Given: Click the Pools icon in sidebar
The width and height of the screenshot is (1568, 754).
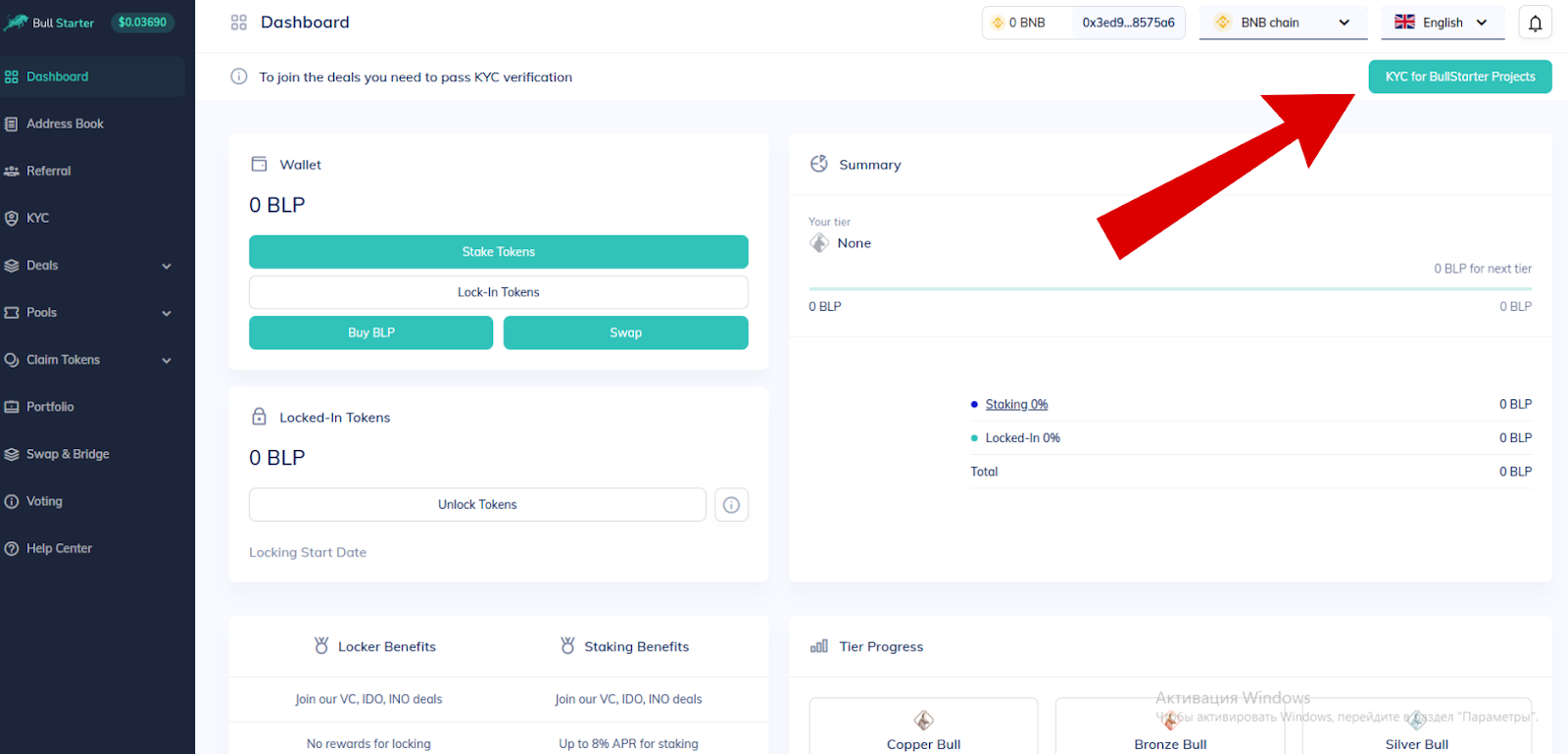Looking at the screenshot, I should (x=12, y=313).
